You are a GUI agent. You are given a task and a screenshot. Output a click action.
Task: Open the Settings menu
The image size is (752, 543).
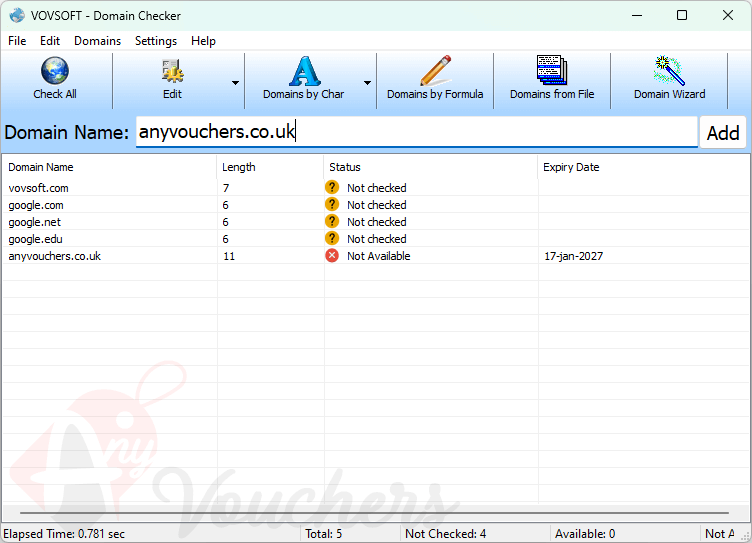[156, 41]
